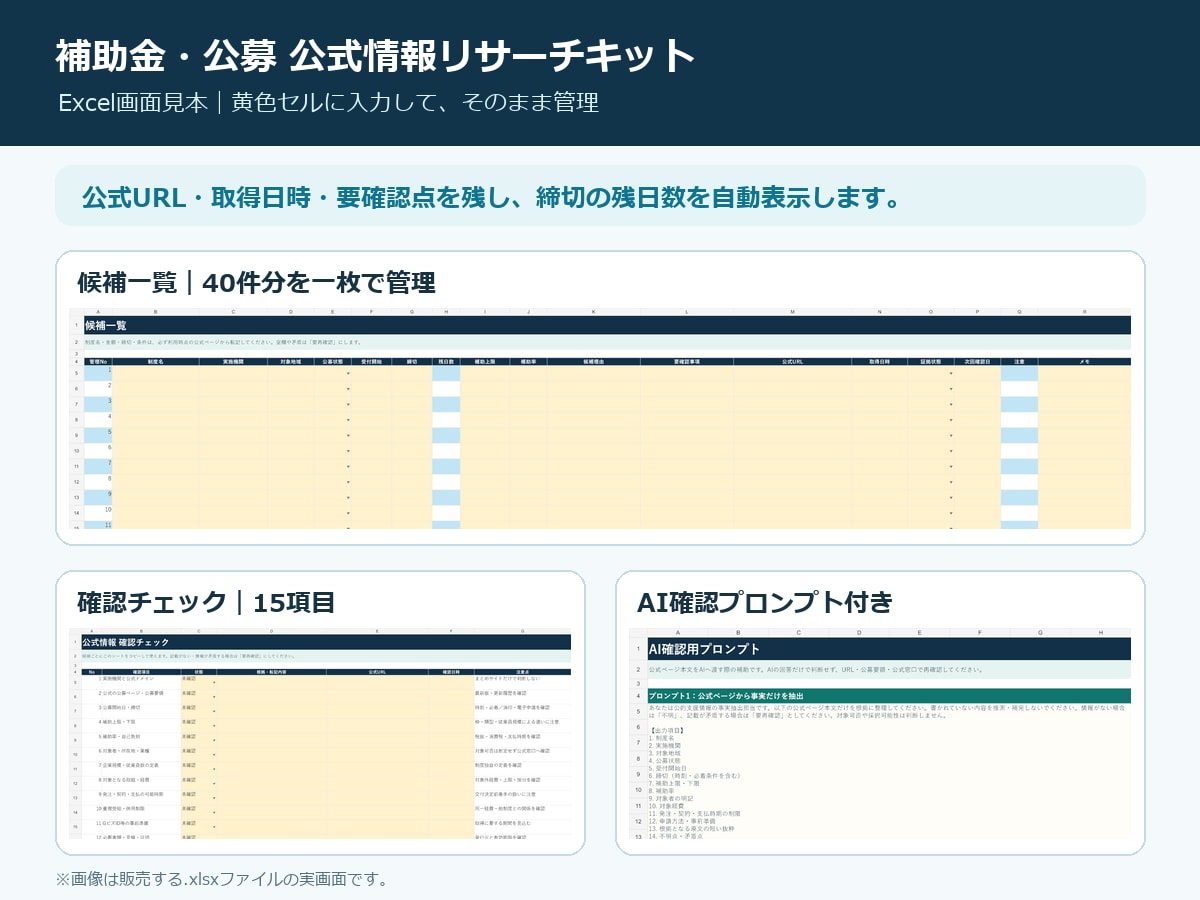Click the 公式の公募ページ・公募要領 check item
Image resolution: width=1200 pixels, height=900 pixels.
133,693
